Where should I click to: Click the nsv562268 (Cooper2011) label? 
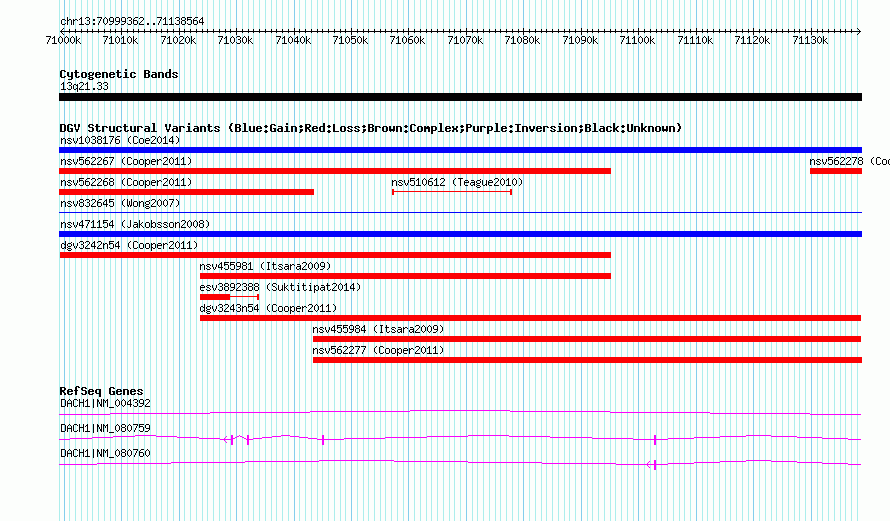[x=126, y=182]
